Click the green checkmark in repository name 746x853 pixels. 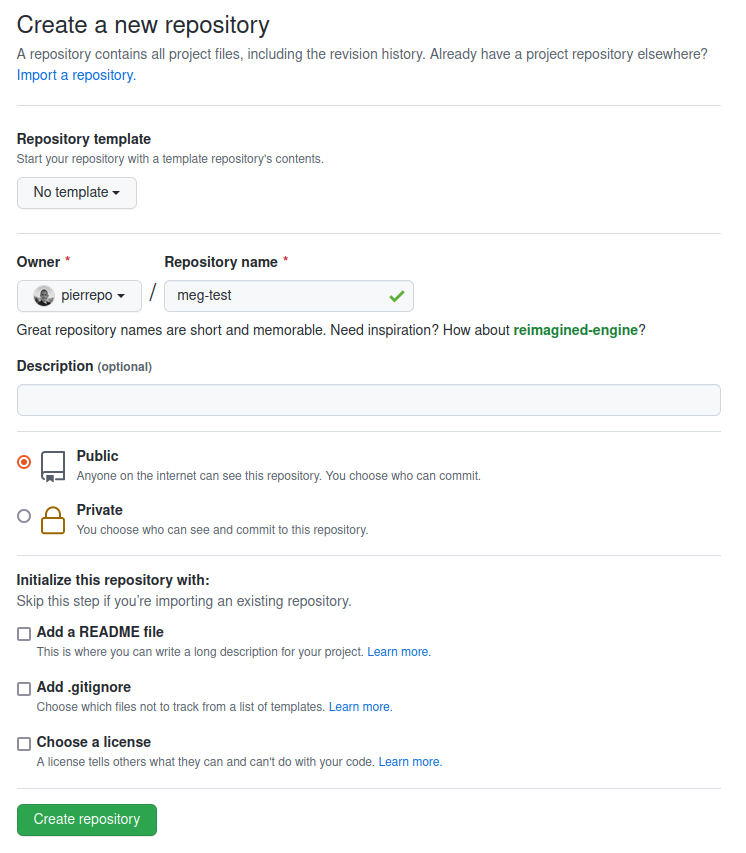pyautogui.click(x=397, y=296)
